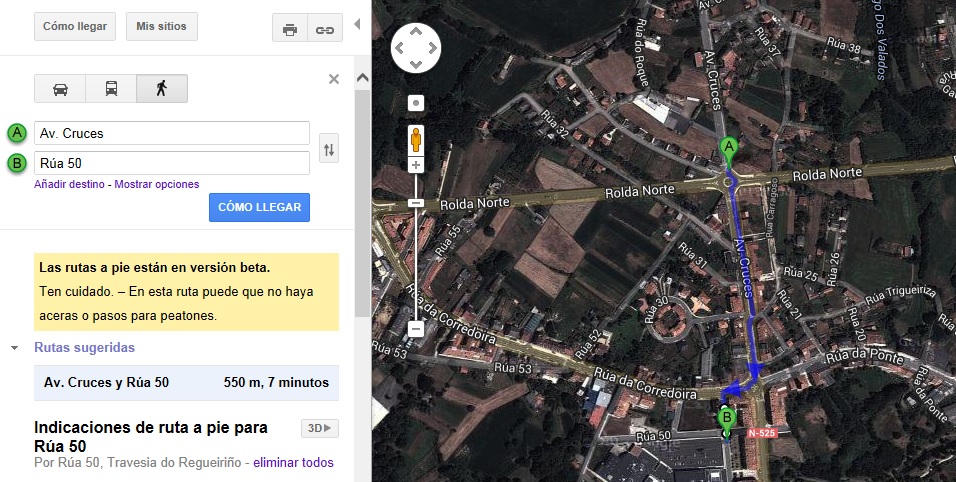
Task: Click the zoom slider handle
Action: pos(416,203)
